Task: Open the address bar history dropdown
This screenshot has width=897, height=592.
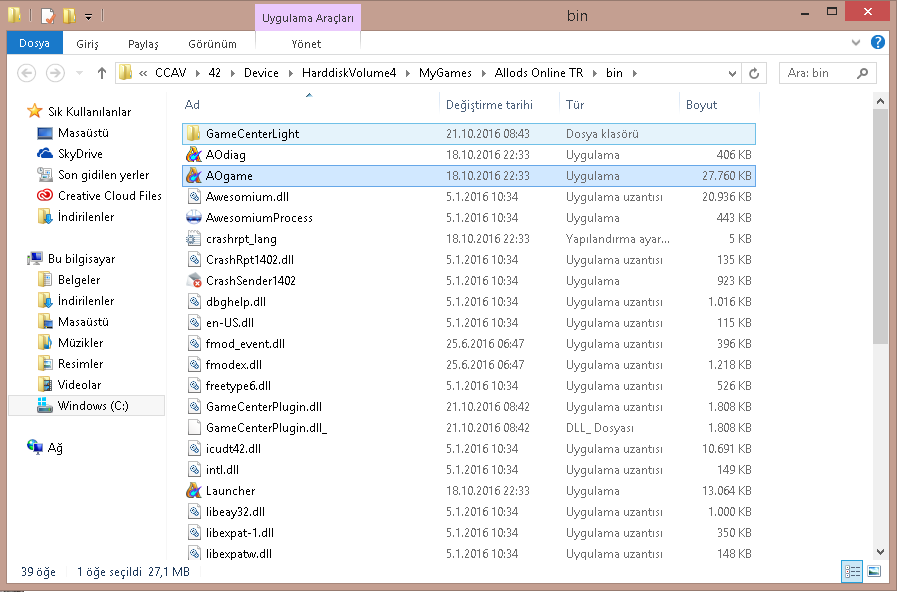Action: point(733,73)
